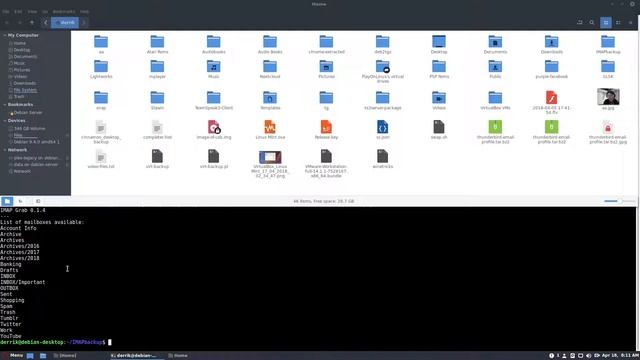
Task: Open the PSP Roms folder
Action: coord(439,69)
